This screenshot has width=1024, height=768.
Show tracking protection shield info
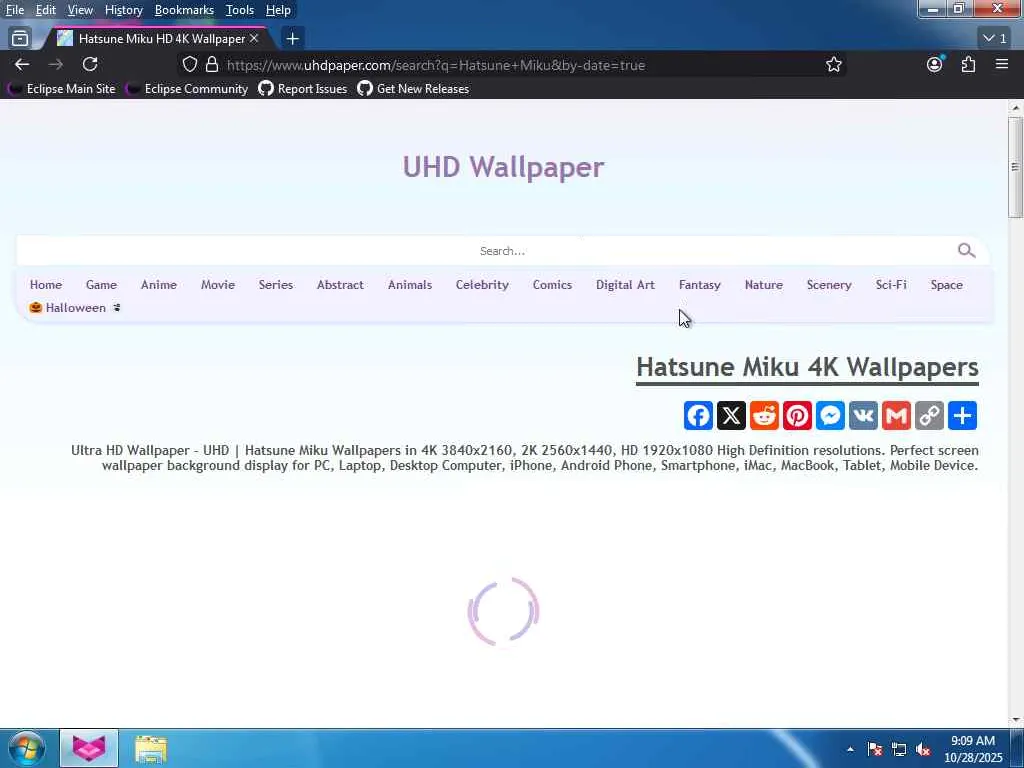[189, 65]
